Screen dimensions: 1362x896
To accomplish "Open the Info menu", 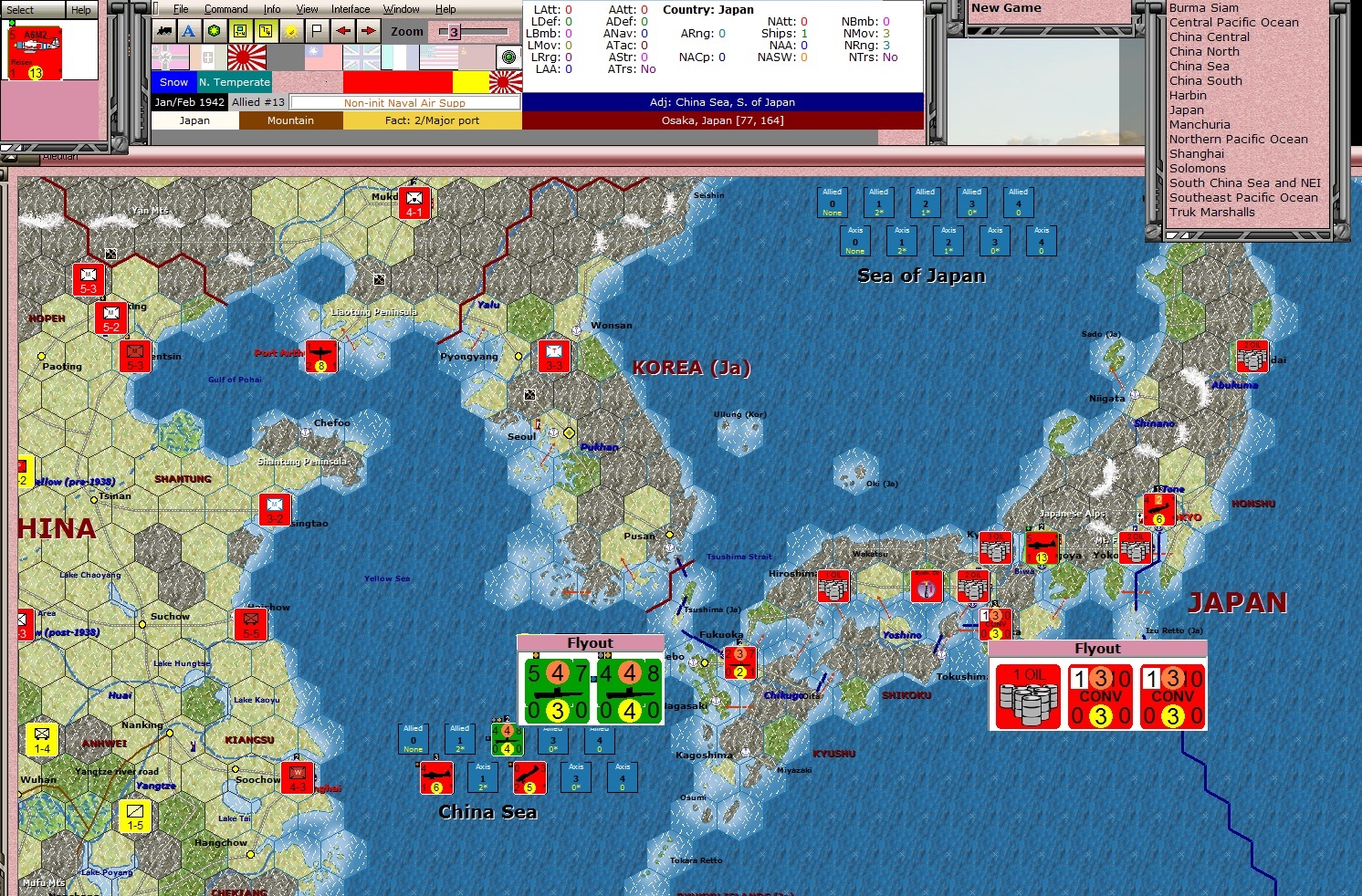I will [272, 9].
